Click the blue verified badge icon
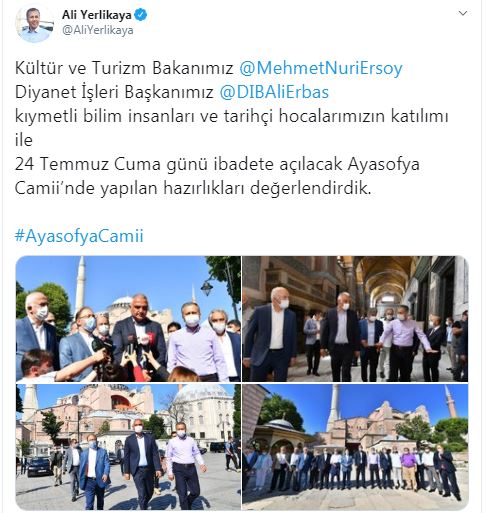 (141, 15)
